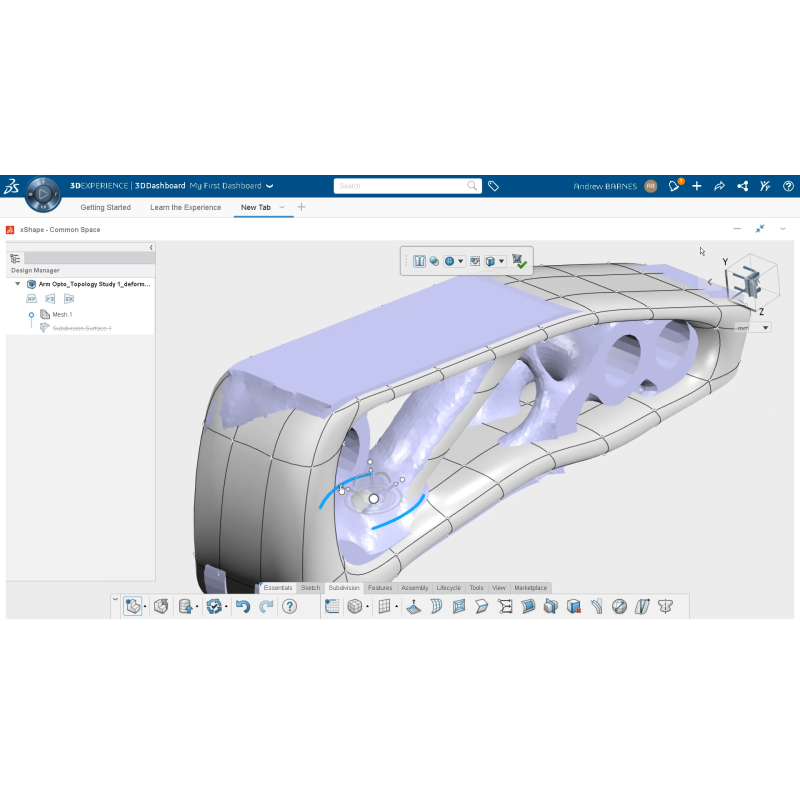This screenshot has height=800, width=800.
Task: Click Andrew BARNES profile name
Action: point(604,186)
